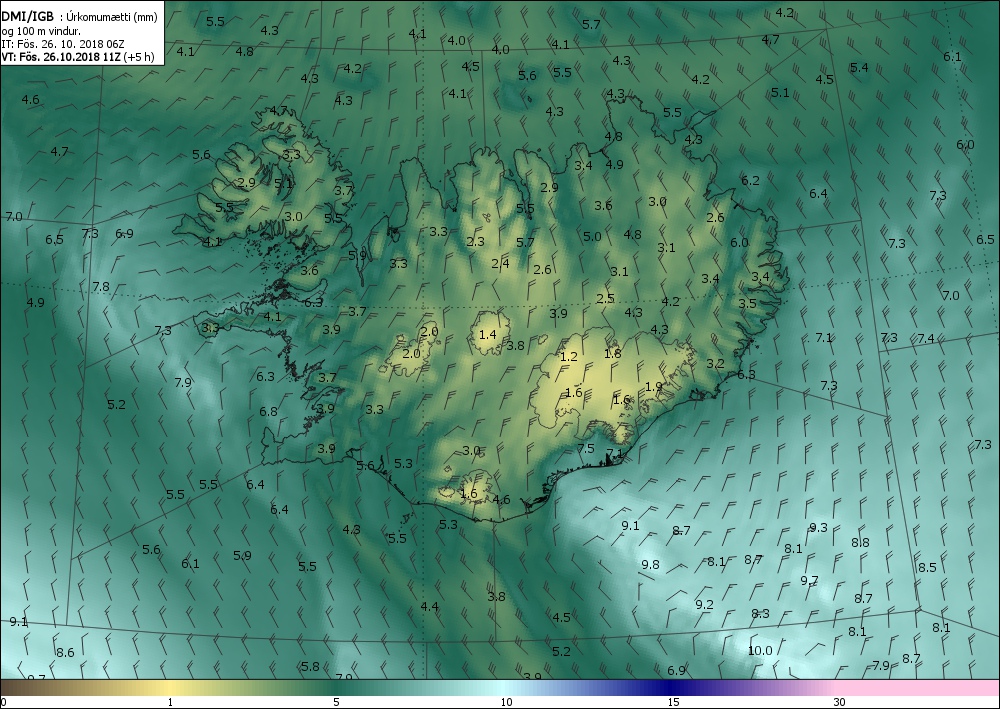The image size is (1000, 709).
Task: Click the map value '6.8'
Action: coord(268,411)
